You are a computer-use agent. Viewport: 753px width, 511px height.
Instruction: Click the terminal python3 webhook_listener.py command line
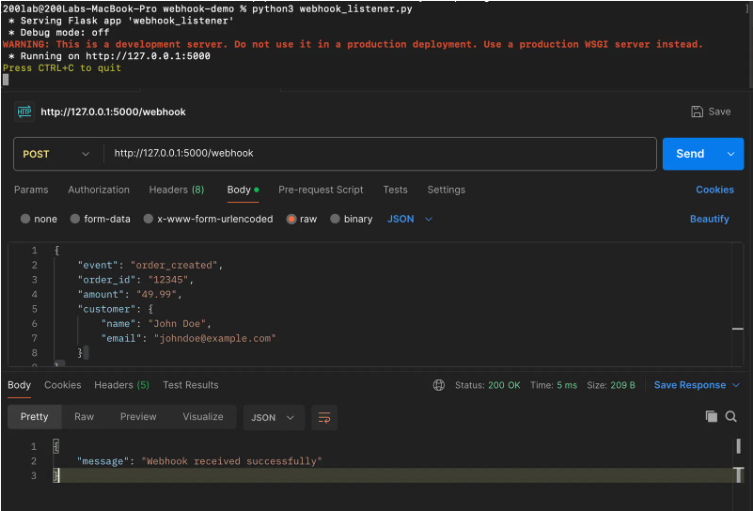click(x=207, y=9)
